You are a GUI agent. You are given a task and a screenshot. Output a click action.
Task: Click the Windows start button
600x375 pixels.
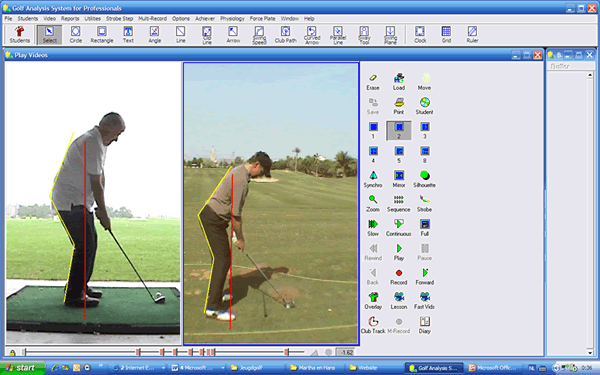coord(23,368)
